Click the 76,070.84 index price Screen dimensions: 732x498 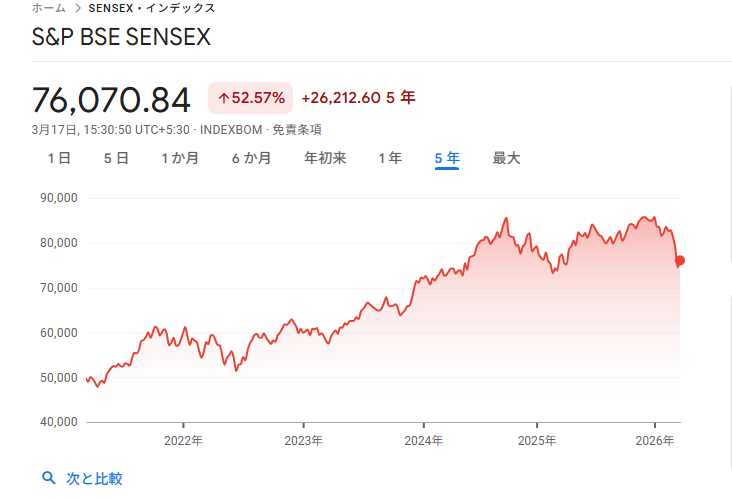point(111,100)
